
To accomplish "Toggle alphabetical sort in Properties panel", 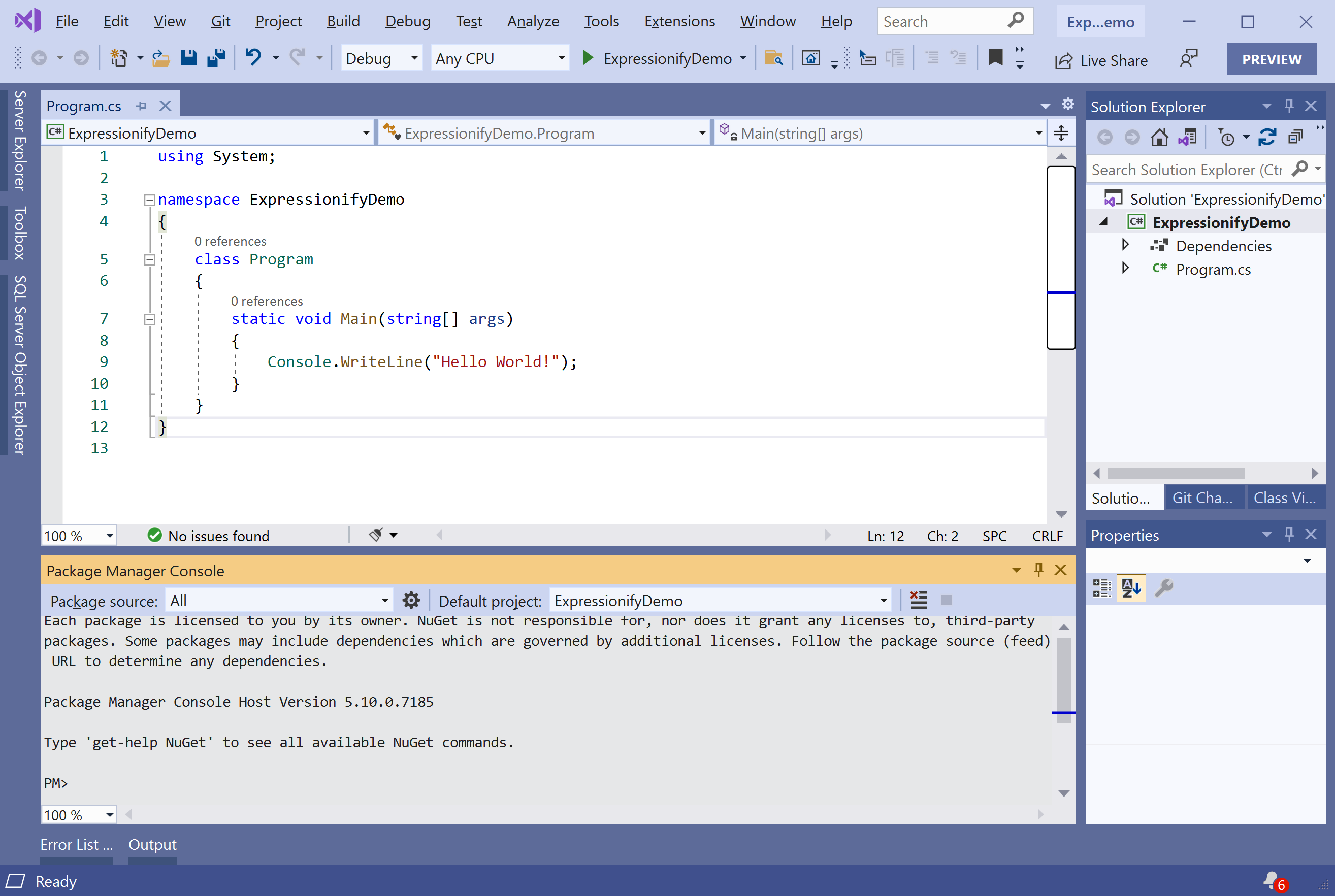I will tap(1131, 587).
